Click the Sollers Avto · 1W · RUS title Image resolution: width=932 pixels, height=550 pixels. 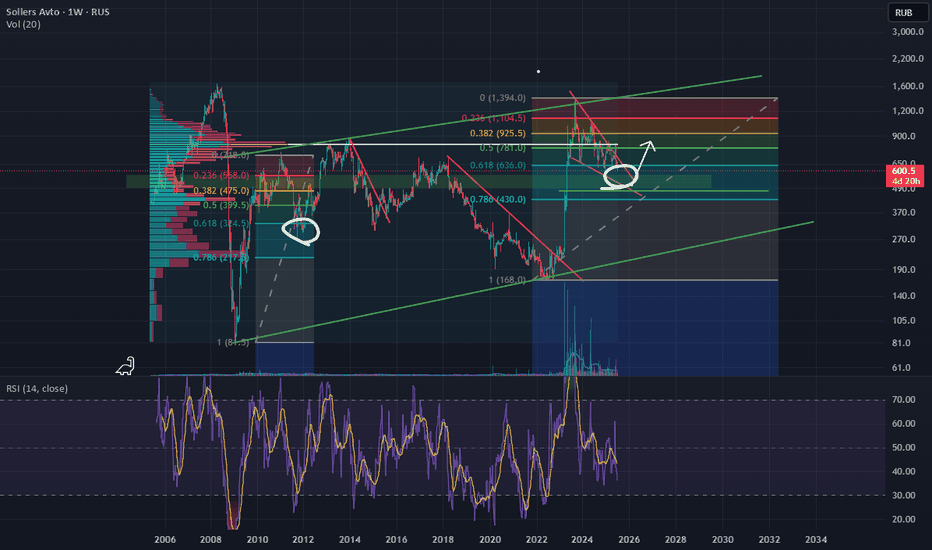coord(58,12)
